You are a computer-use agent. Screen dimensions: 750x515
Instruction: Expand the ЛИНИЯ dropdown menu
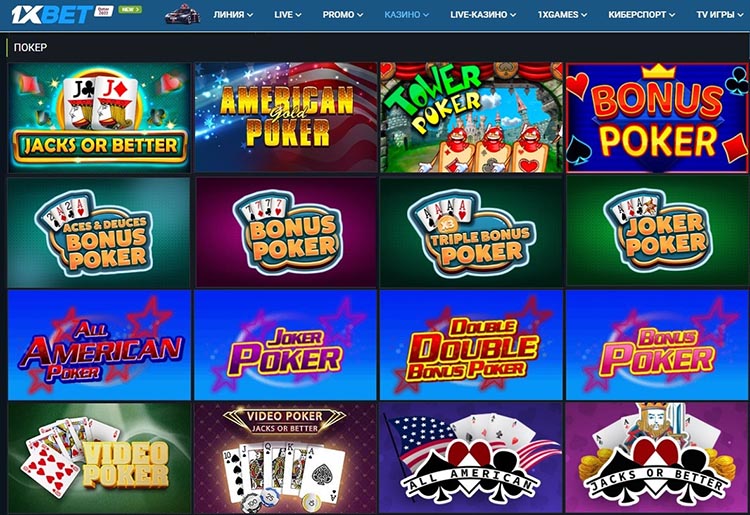coord(233,15)
